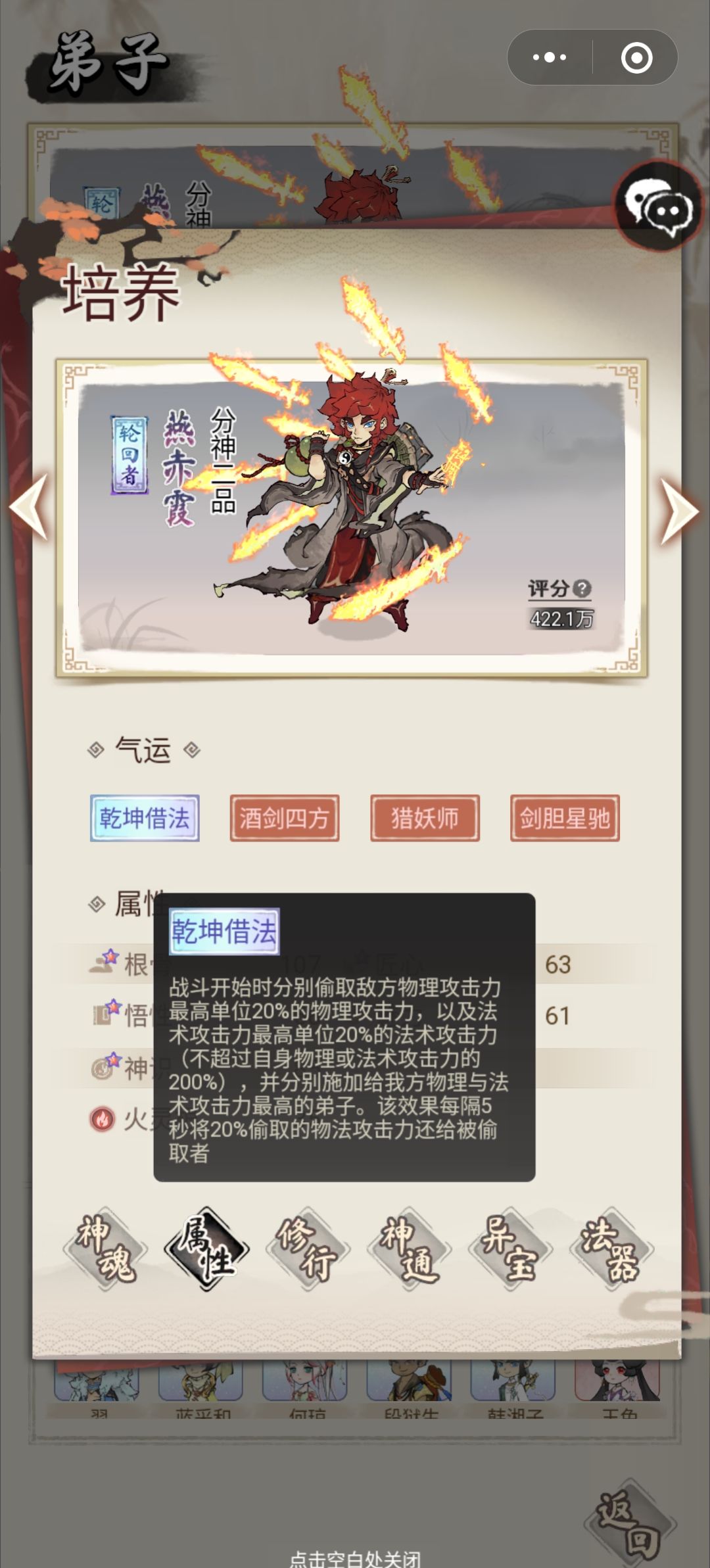The image size is (710, 1568).
Task: Open the 神通 tab
Action: point(409,1248)
